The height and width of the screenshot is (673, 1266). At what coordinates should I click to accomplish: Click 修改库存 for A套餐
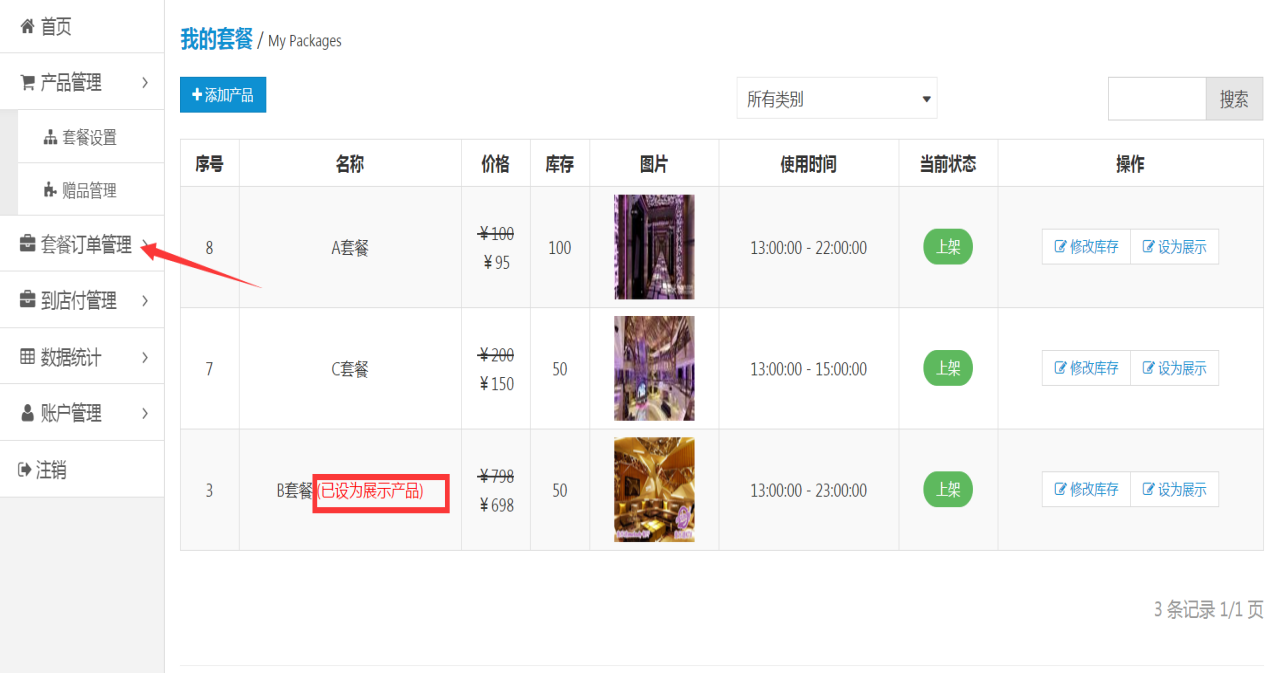click(x=1086, y=247)
